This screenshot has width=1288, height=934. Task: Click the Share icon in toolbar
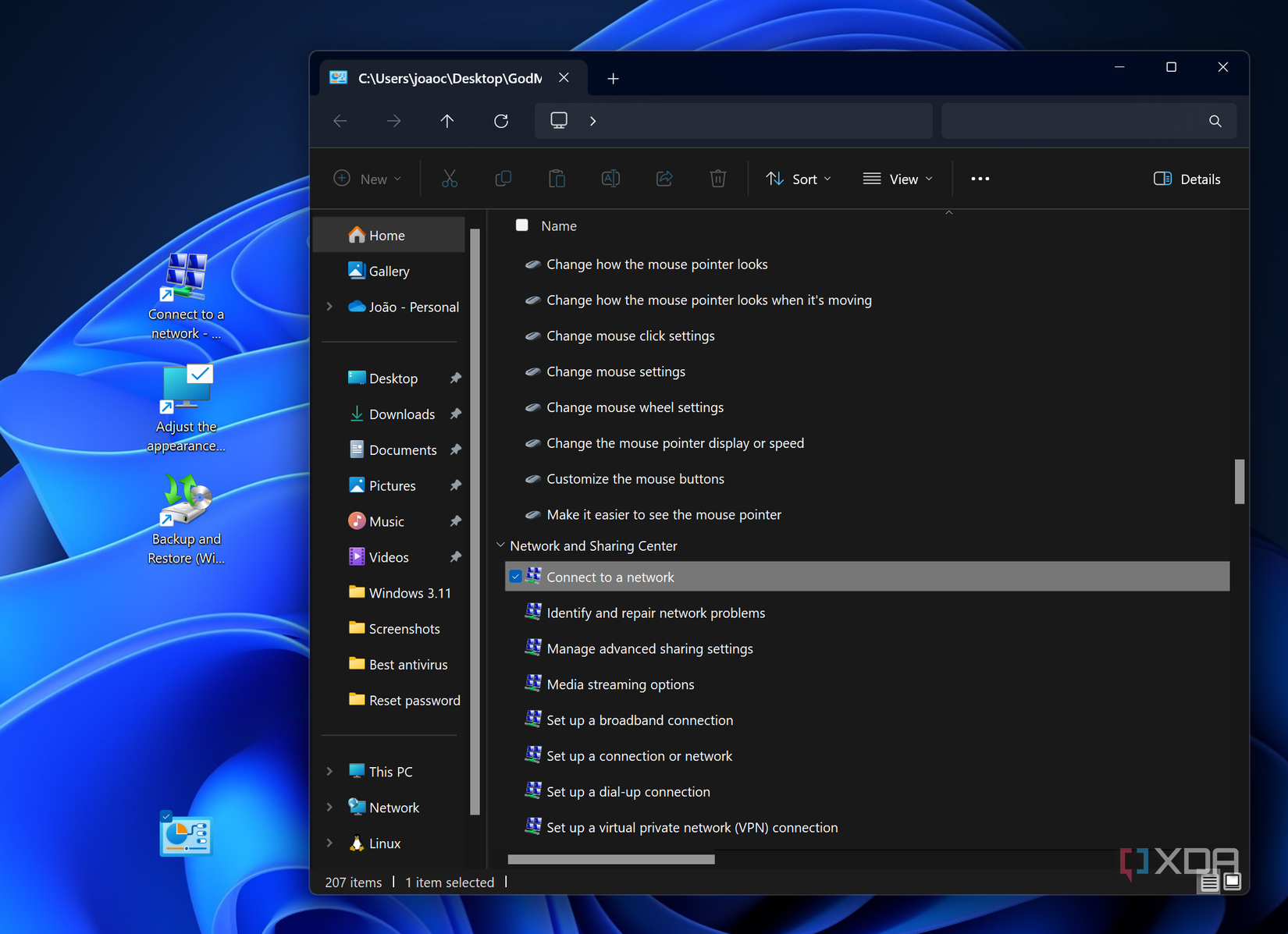coord(664,179)
